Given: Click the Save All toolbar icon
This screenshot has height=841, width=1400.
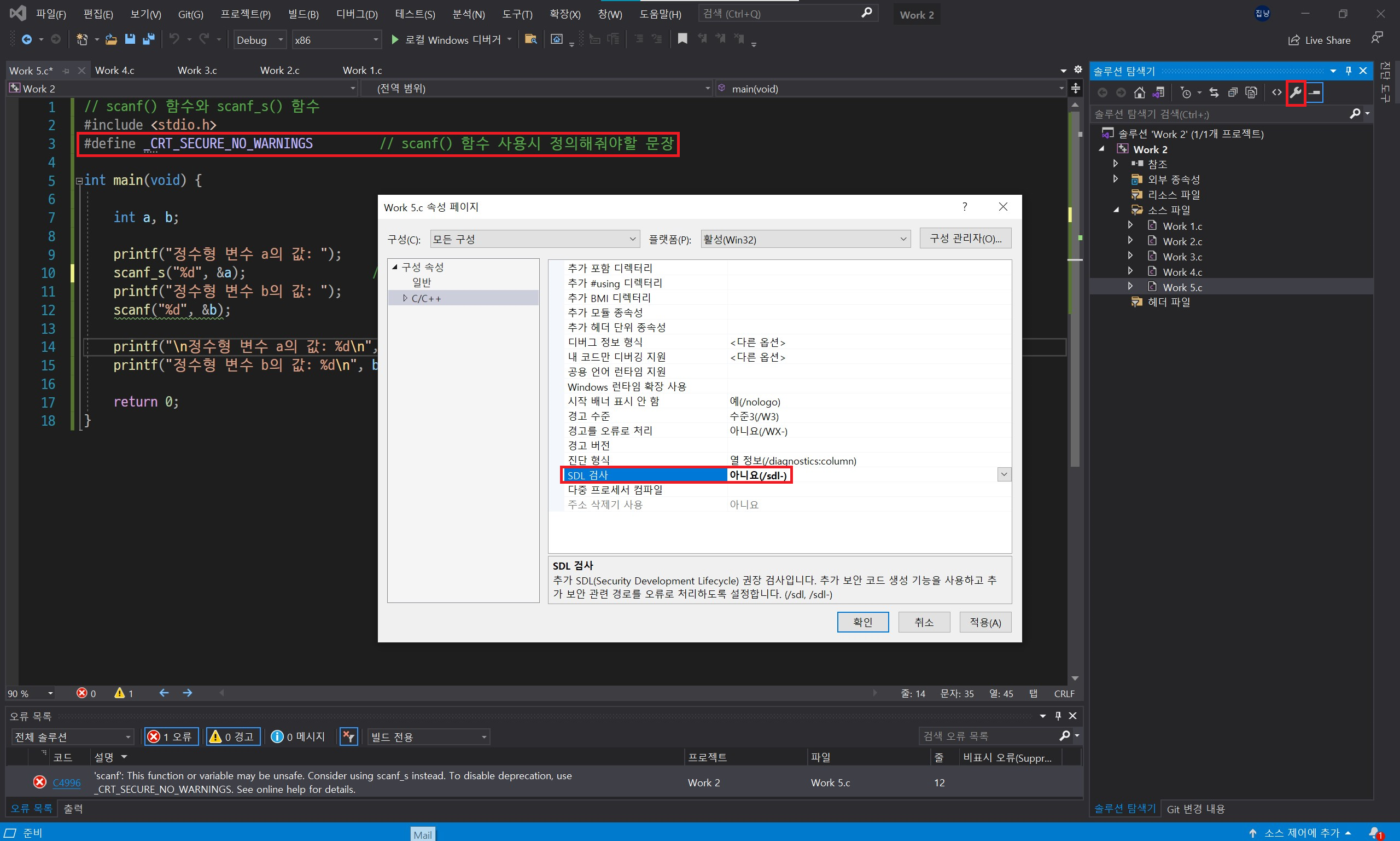Looking at the screenshot, I should (x=149, y=39).
